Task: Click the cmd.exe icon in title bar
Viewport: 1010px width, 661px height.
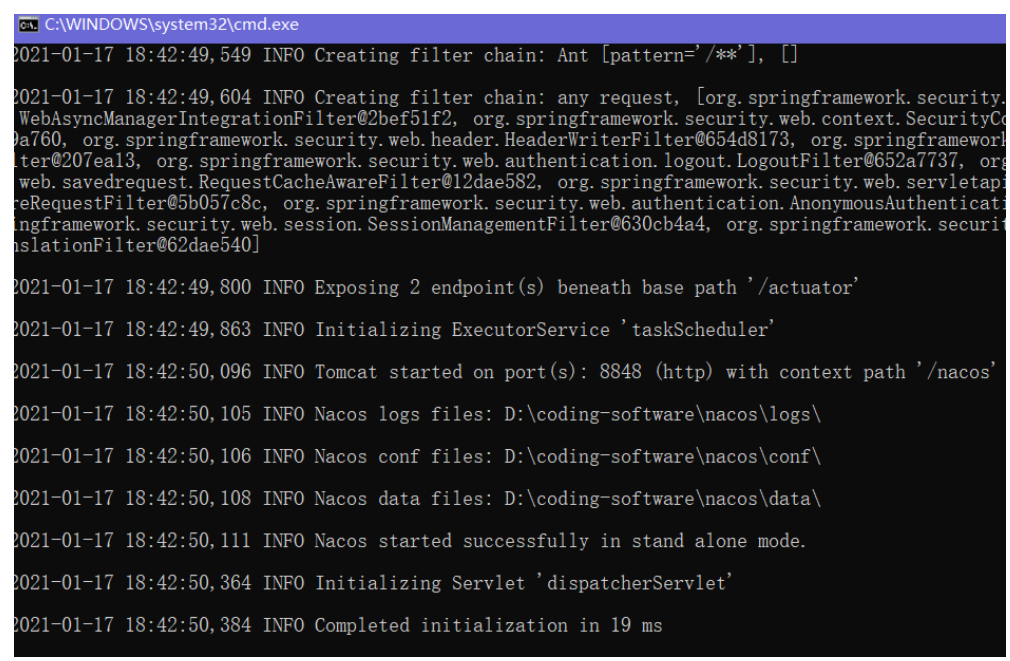Action: (28, 25)
